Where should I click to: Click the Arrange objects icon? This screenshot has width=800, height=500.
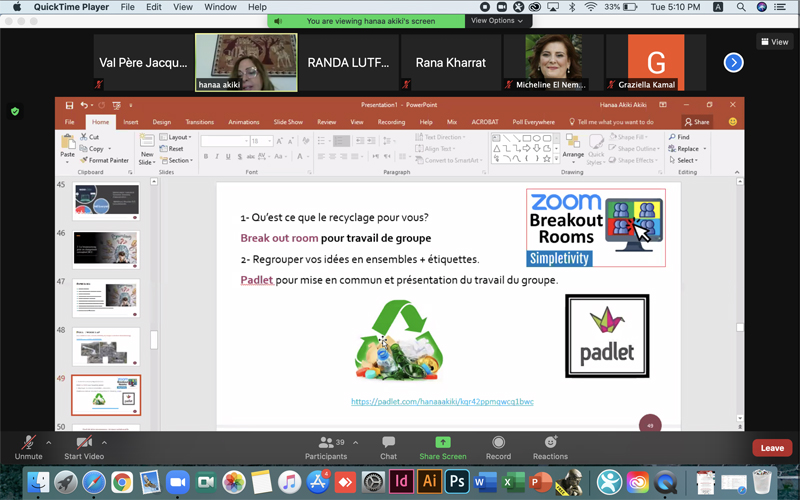573,142
